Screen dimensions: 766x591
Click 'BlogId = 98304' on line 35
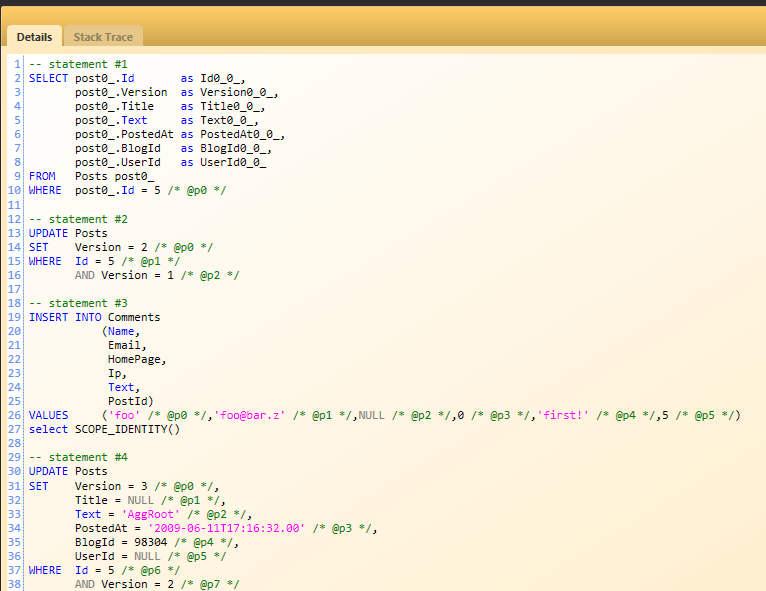(121, 543)
